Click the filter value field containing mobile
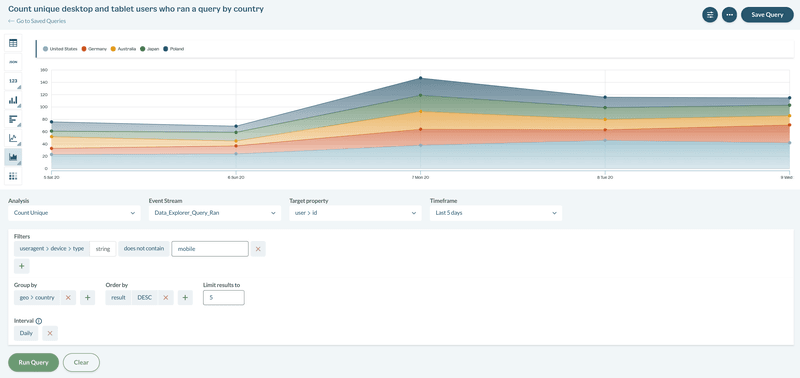The image size is (800, 378). tap(210, 249)
